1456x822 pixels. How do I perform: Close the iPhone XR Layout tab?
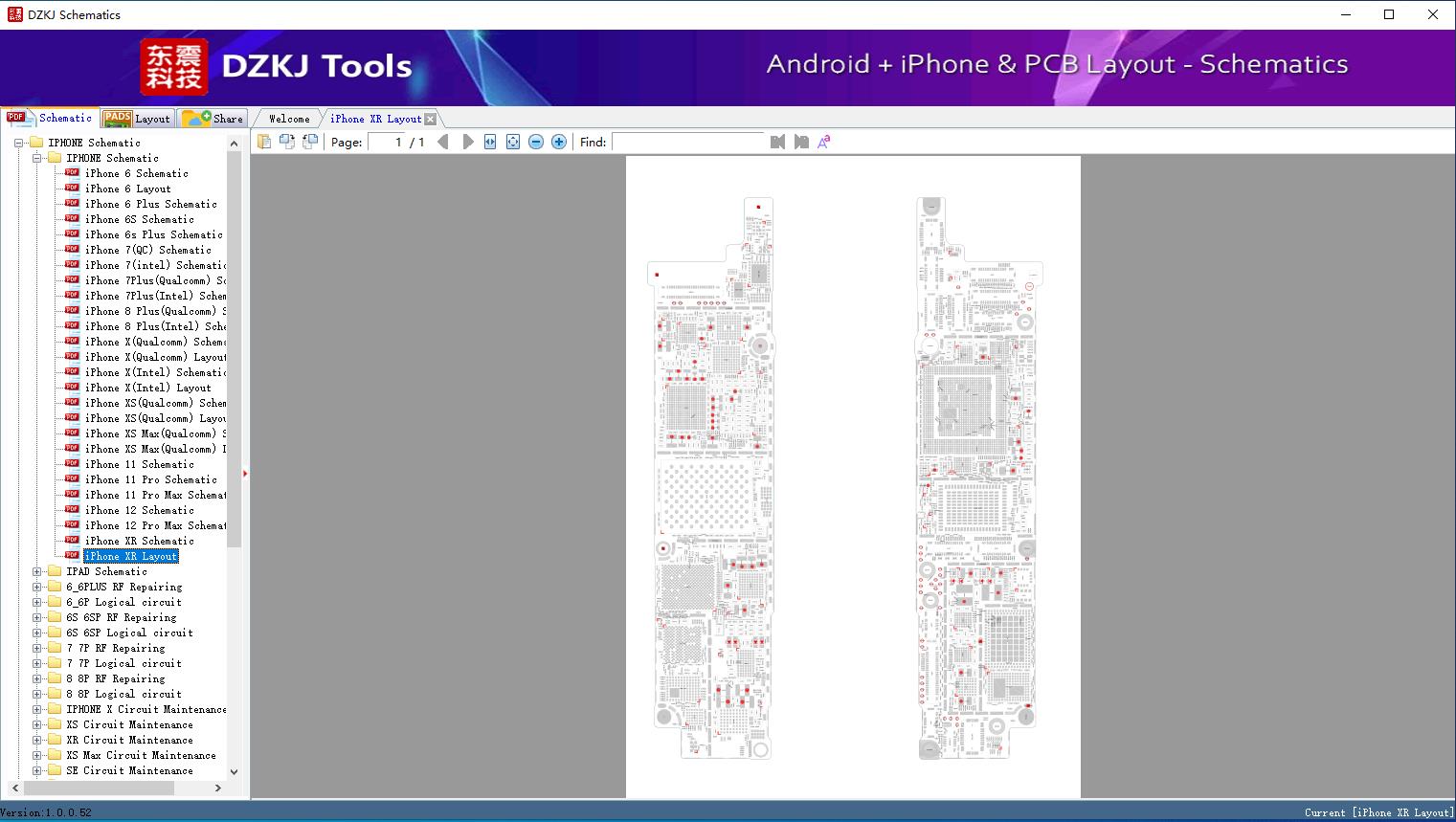click(430, 119)
